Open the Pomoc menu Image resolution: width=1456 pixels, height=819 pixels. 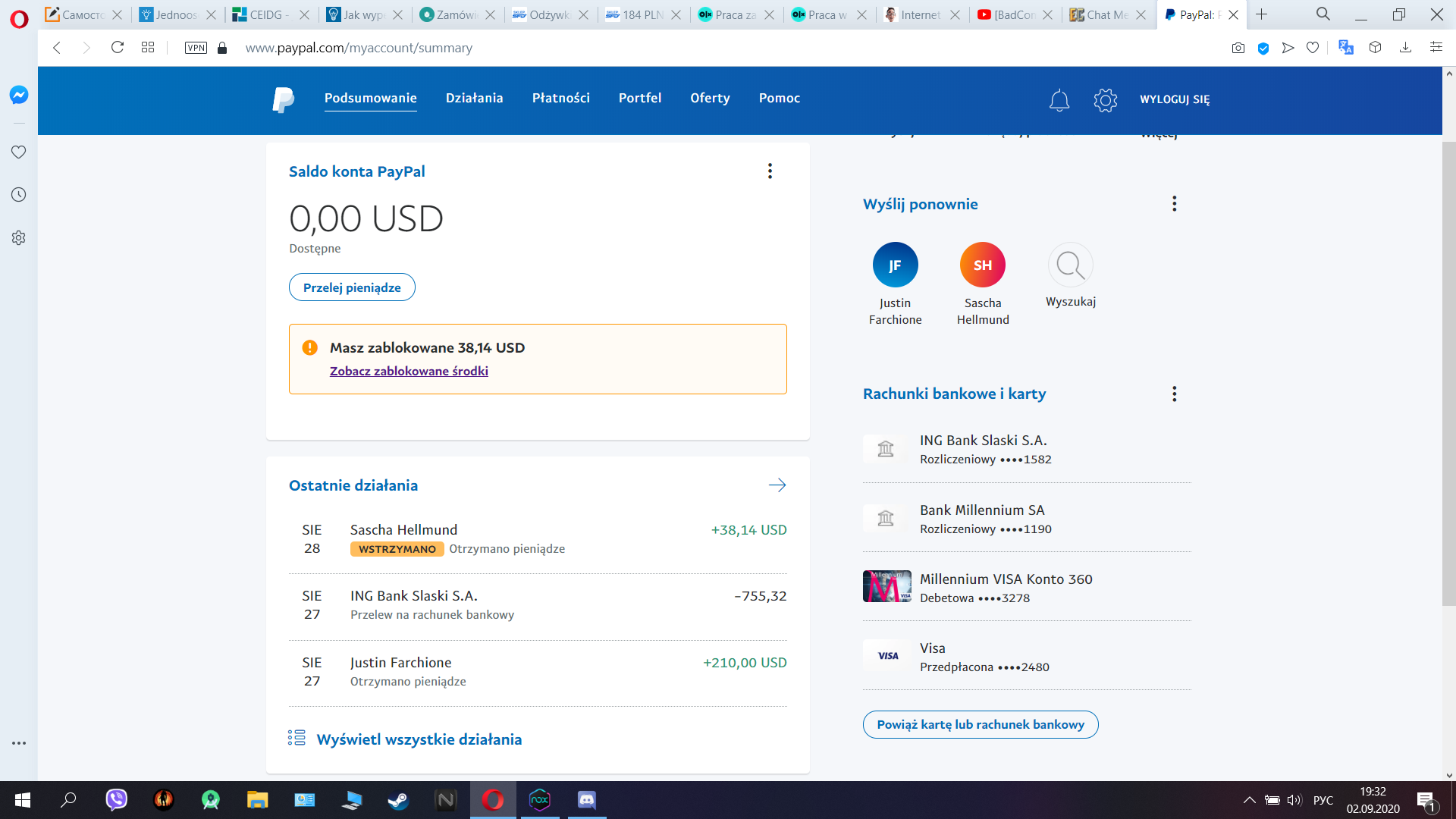pos(780,99)
